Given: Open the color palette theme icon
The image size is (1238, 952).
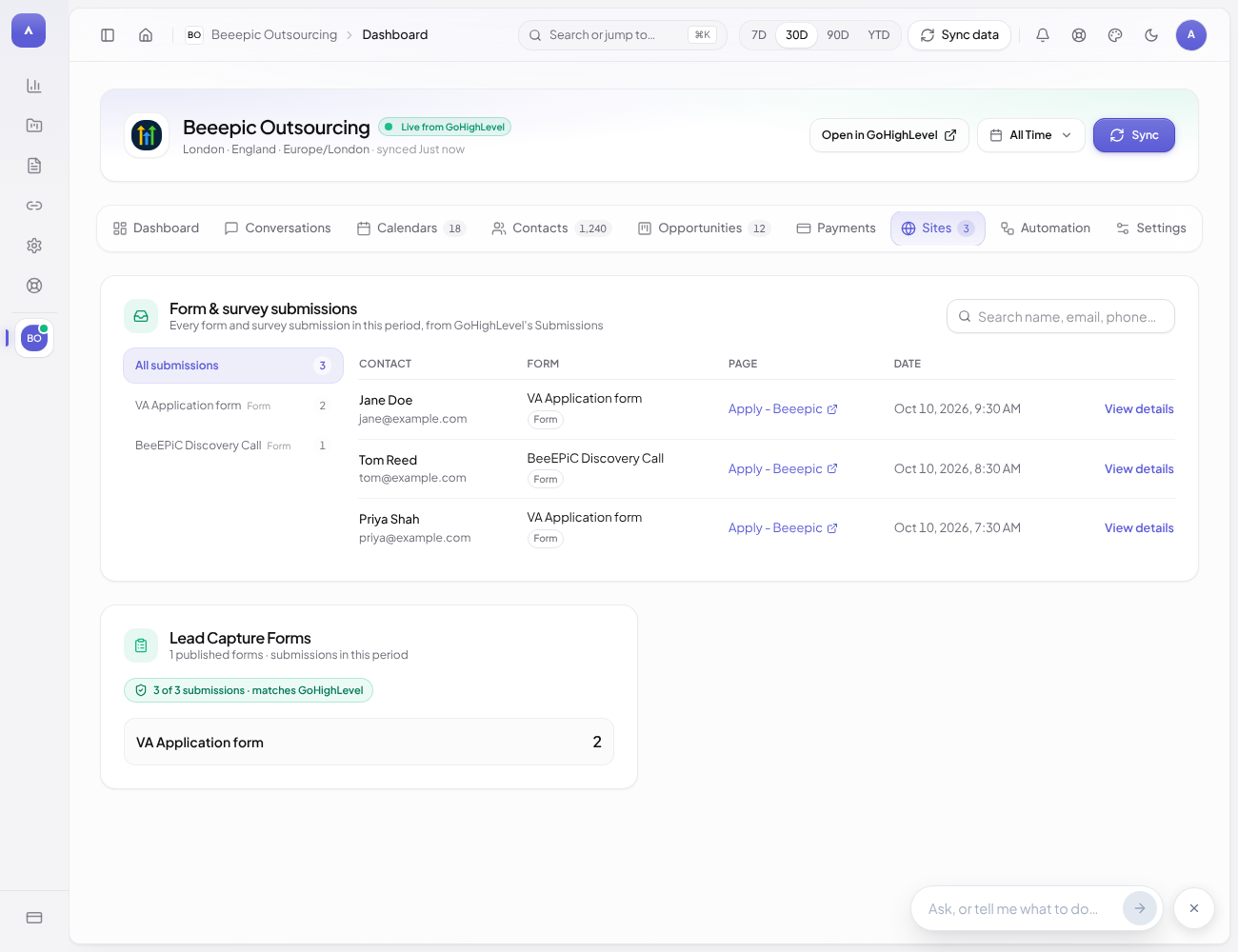Looking at the screenshot, I should pos(1115,35).
